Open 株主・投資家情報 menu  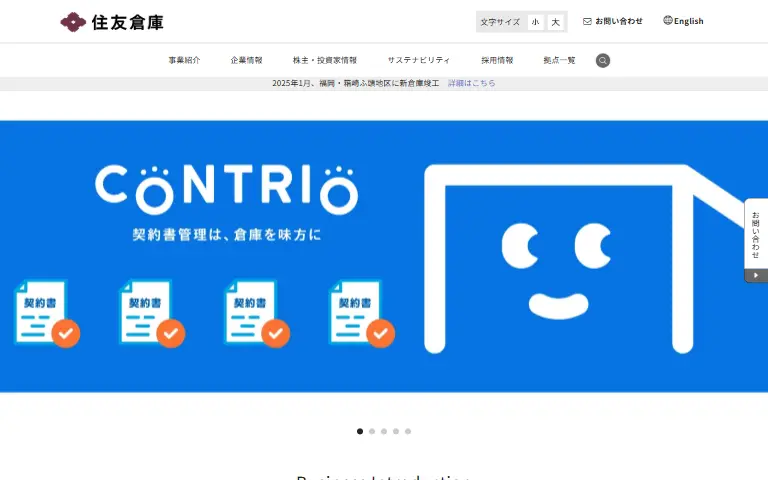pyautogui.click(x=325, y=60)
